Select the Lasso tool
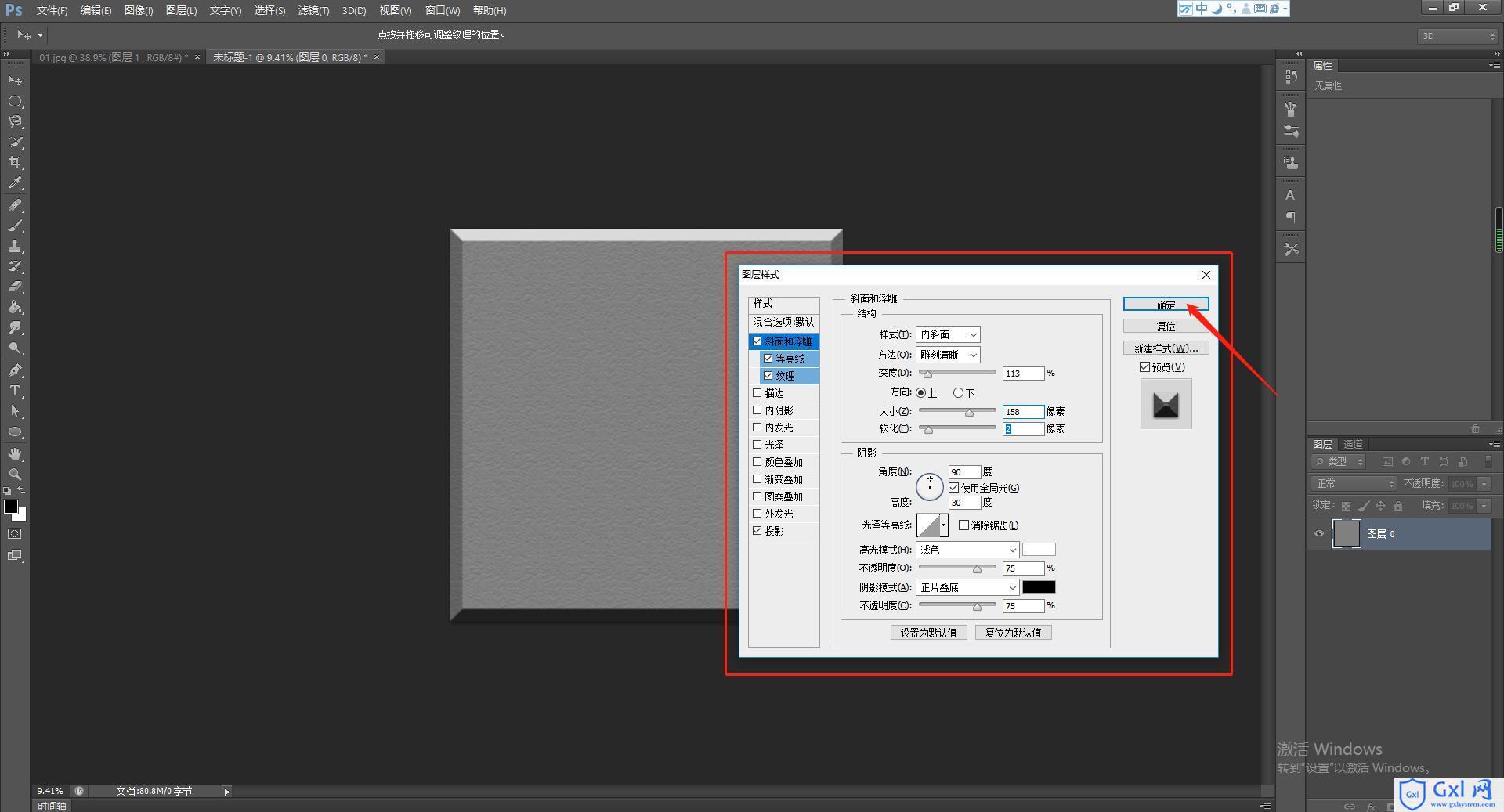 [15, 121]
